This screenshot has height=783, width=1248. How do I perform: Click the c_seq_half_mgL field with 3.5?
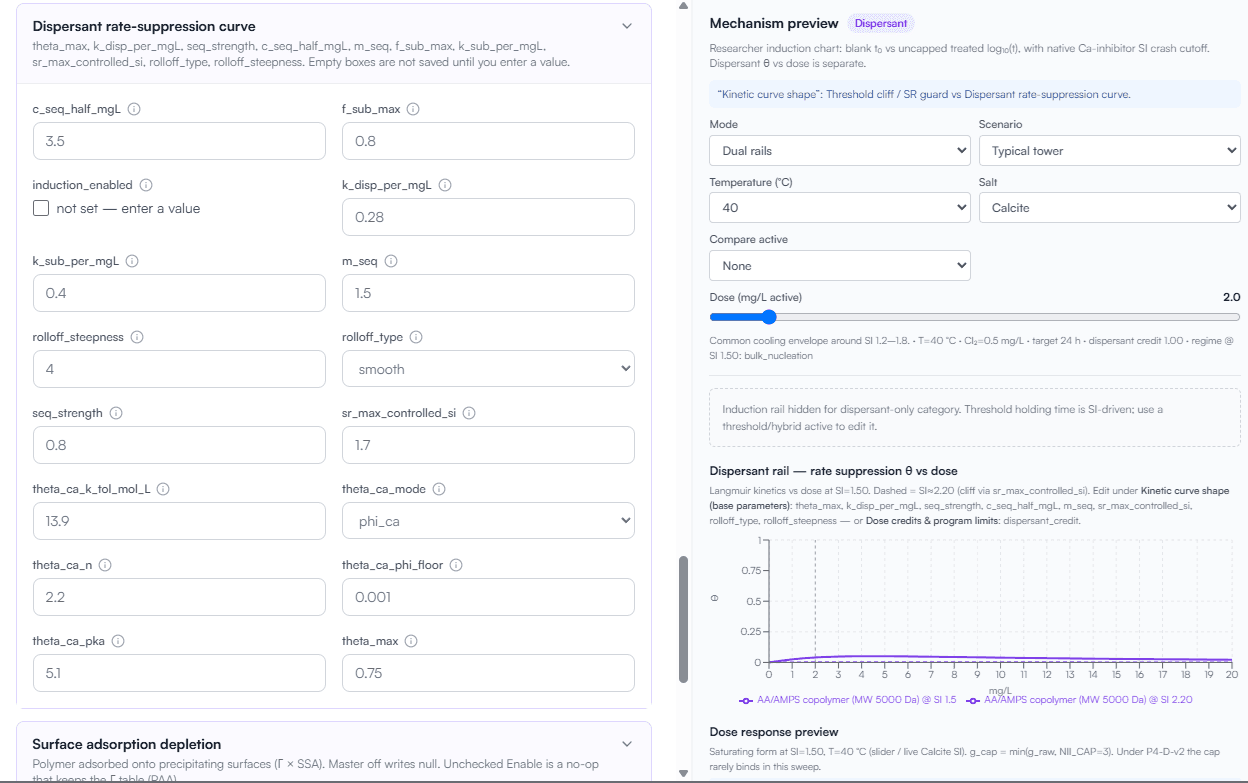coord(179,141)
